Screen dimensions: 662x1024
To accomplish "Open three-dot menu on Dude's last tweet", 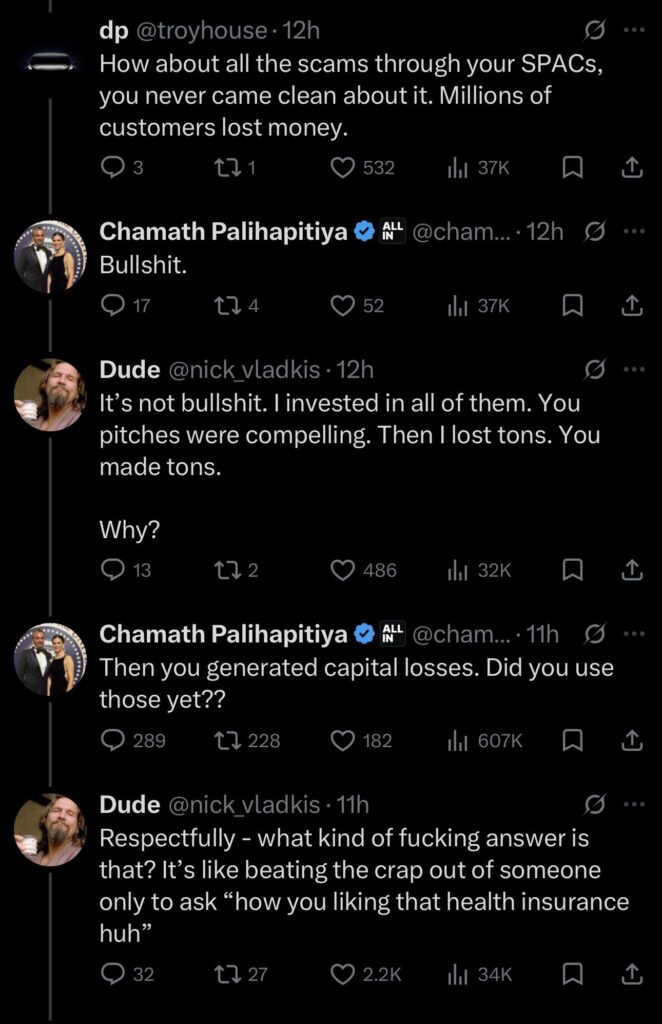I will pos(632,804).
